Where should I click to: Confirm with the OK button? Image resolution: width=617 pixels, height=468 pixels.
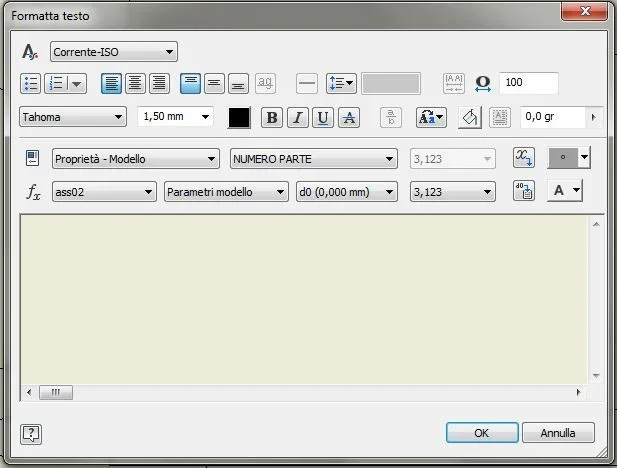pos(482,433)
